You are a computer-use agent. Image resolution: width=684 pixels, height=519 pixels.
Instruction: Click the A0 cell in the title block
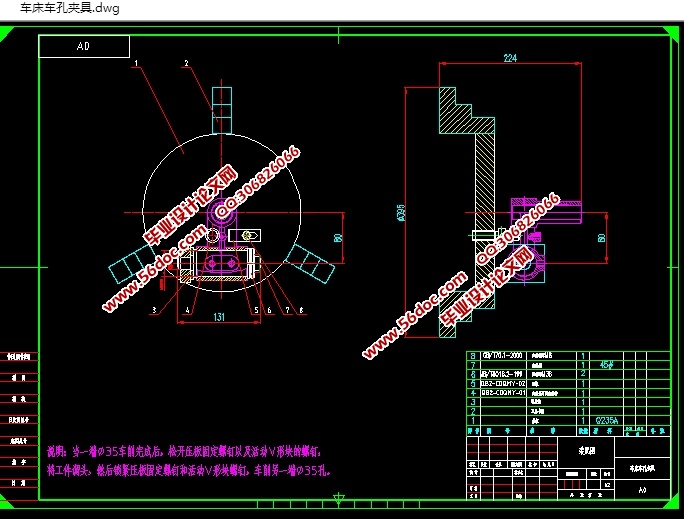point(642,490)
